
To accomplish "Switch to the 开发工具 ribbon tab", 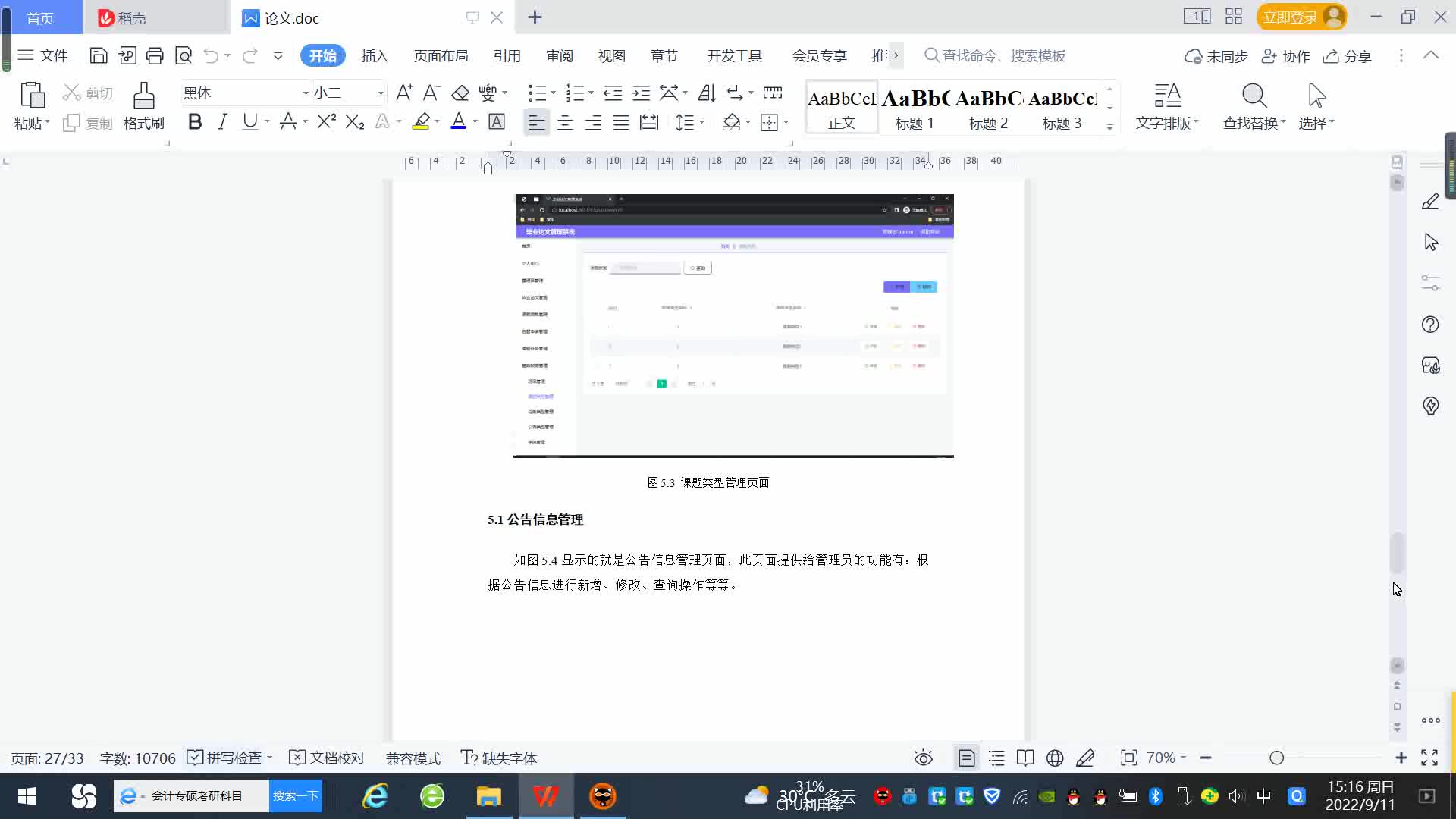I will tap(735, 56).
